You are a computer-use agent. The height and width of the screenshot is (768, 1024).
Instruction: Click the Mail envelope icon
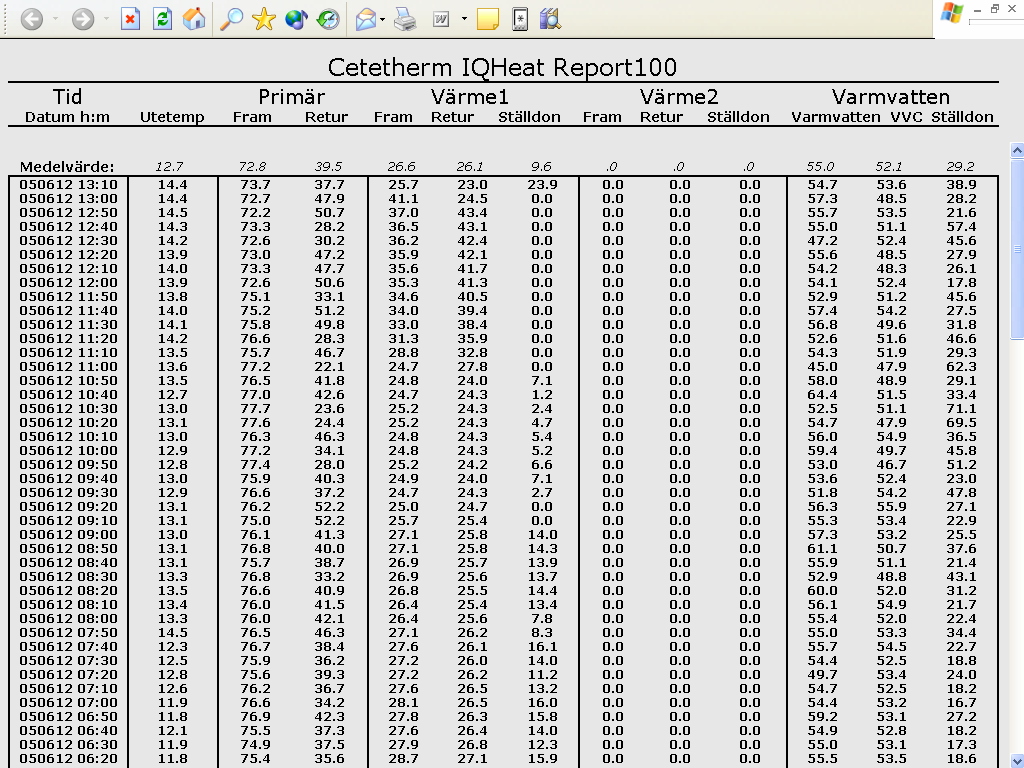[x=366, y=20]
